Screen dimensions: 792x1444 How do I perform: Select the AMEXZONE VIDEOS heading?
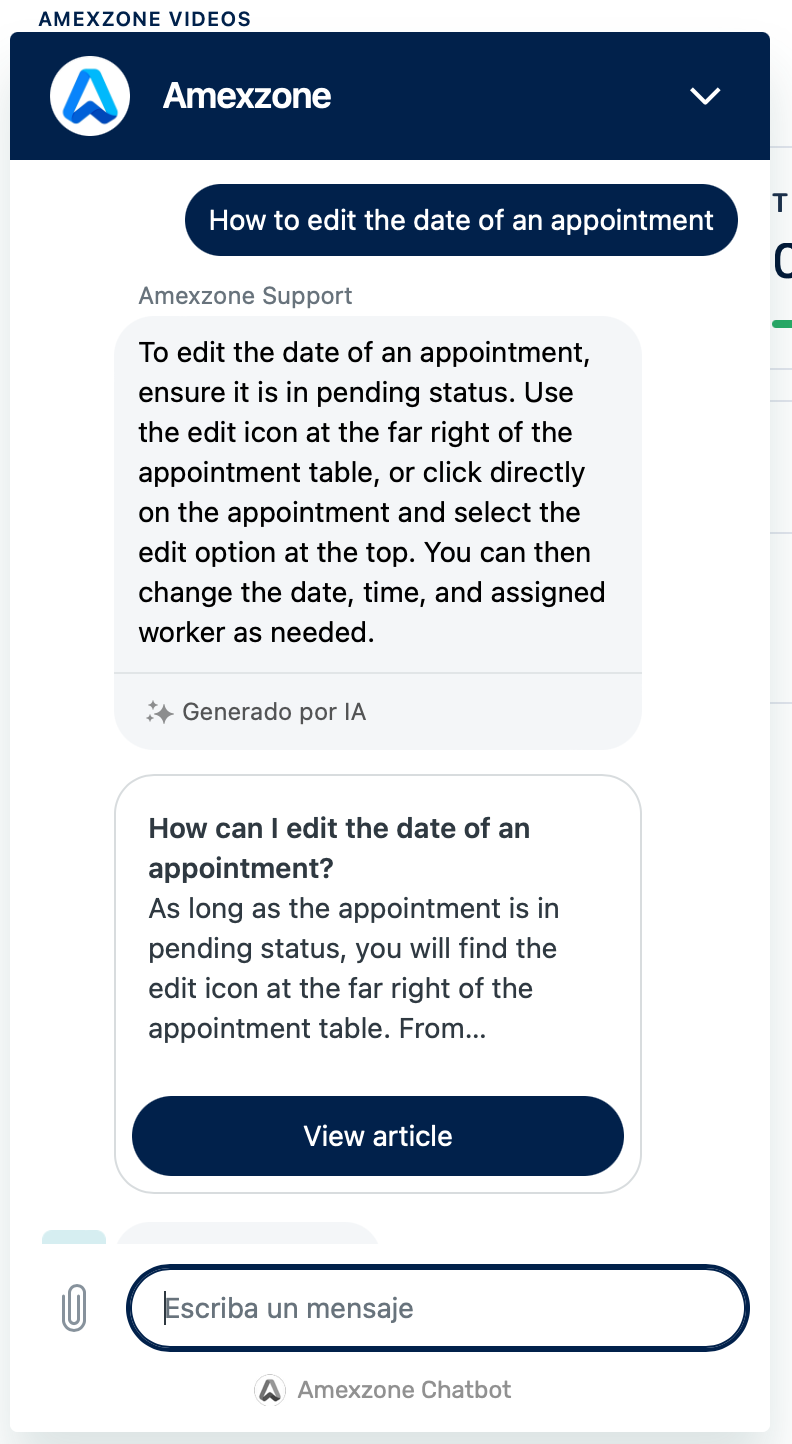pos(145,19)
